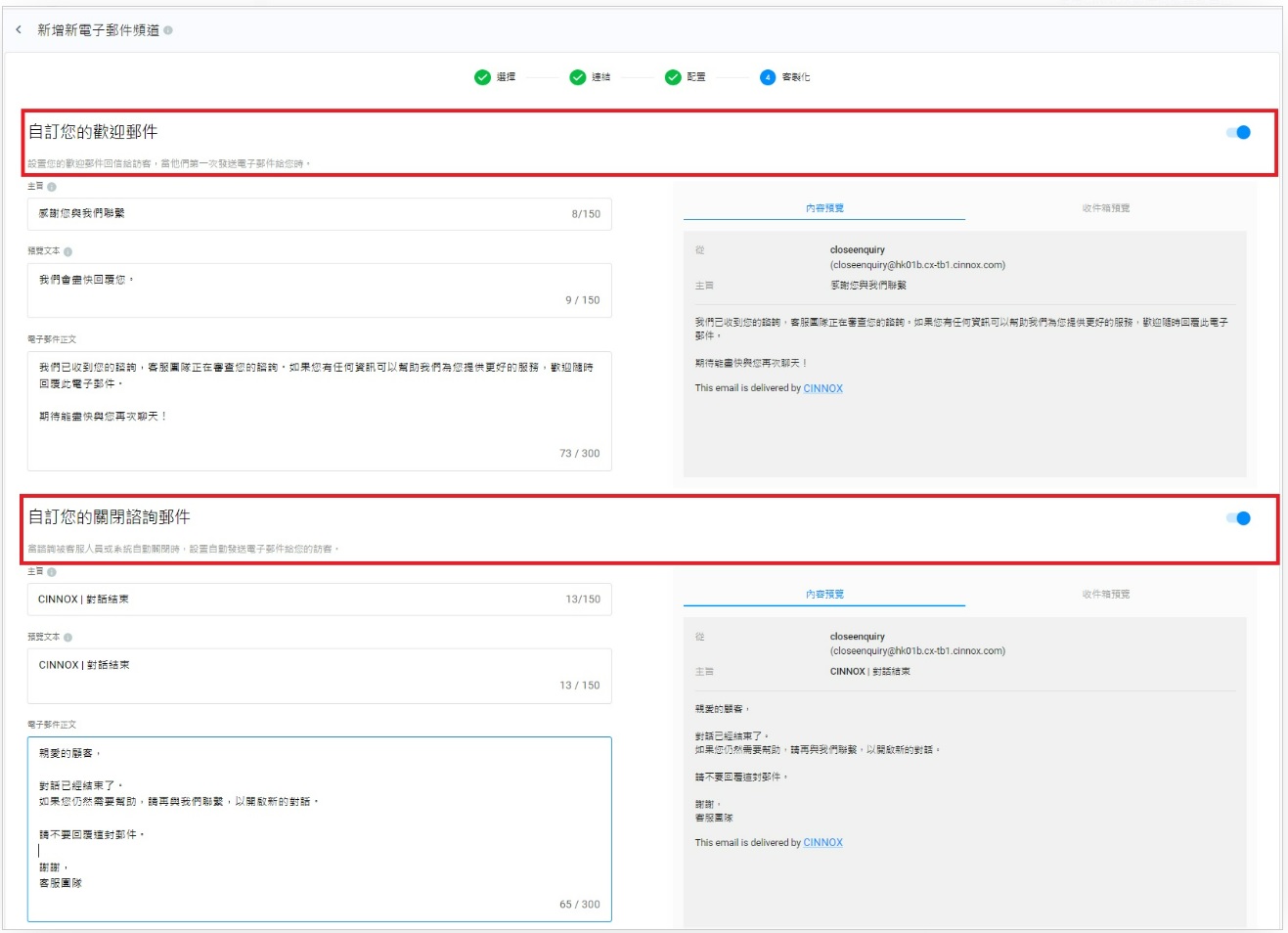Viewport: 1288px width, 933px height.
Task: Click the 電子郵件正文 label in close enquiry section
Action: point(52,725)
